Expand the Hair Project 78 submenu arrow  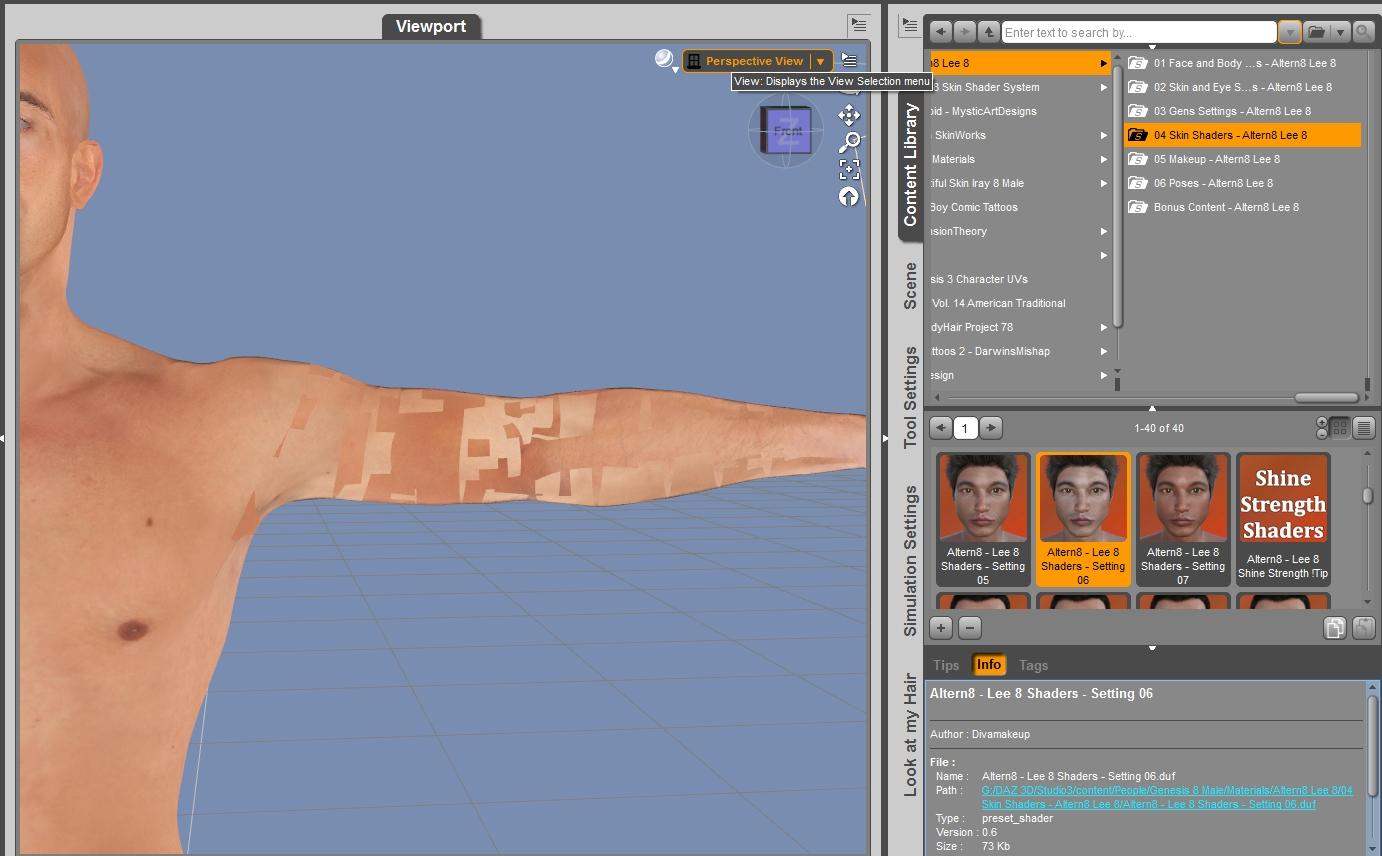coord(1103,327)
